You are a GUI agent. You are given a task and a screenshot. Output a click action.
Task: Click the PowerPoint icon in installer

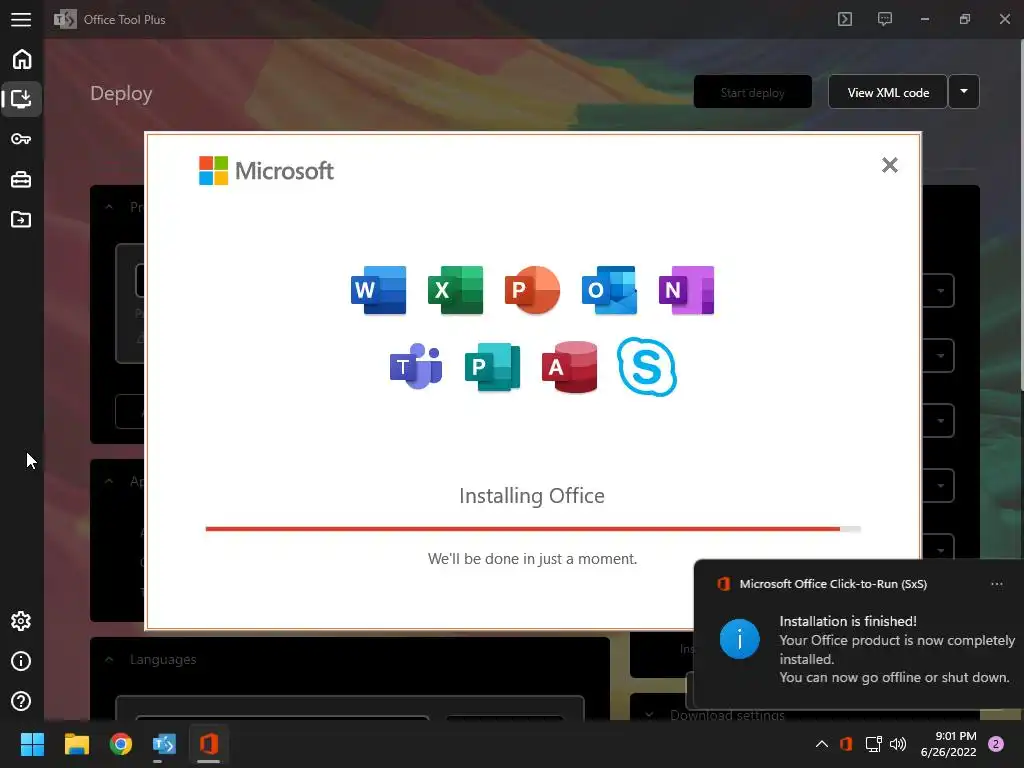click(532, 290)
